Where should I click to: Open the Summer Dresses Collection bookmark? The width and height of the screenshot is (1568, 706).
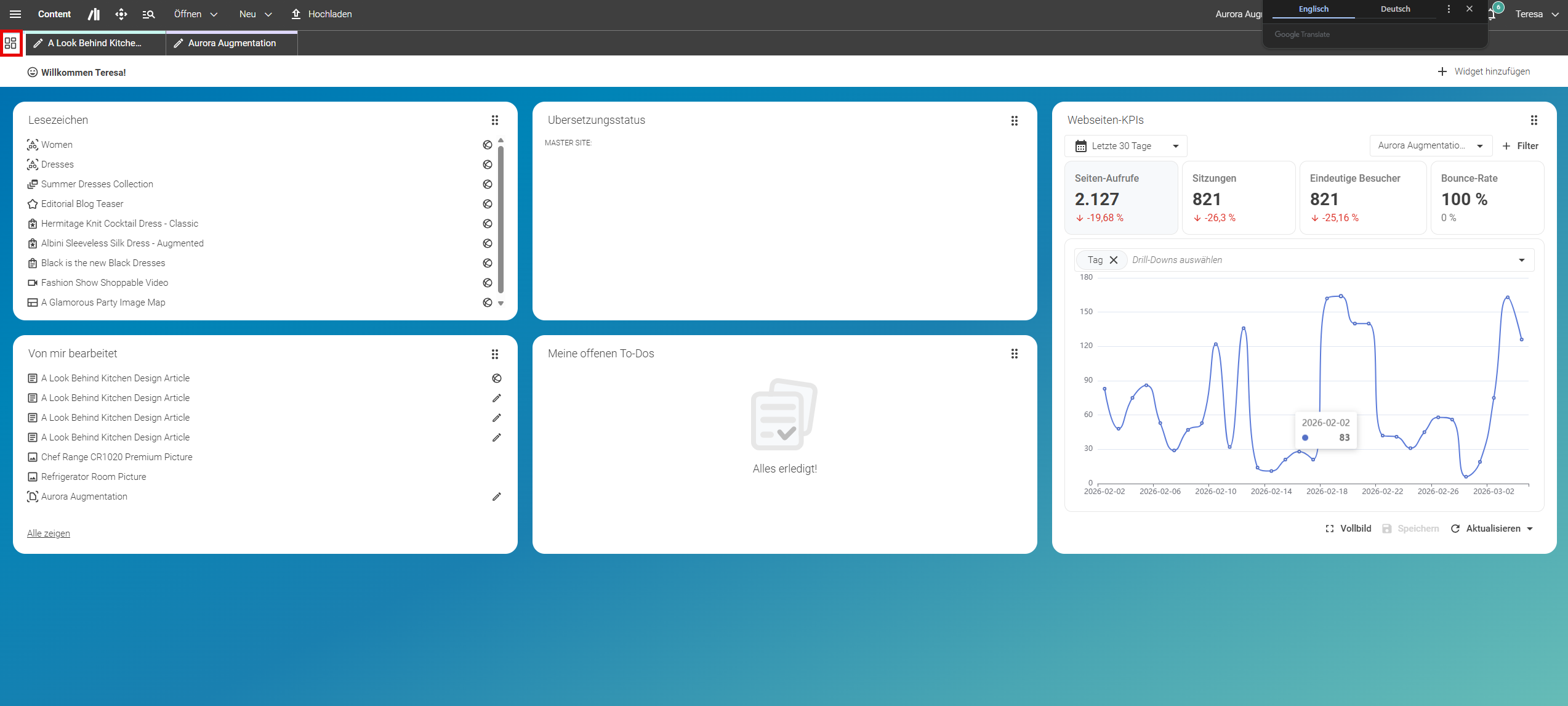(x=97, y=184)
